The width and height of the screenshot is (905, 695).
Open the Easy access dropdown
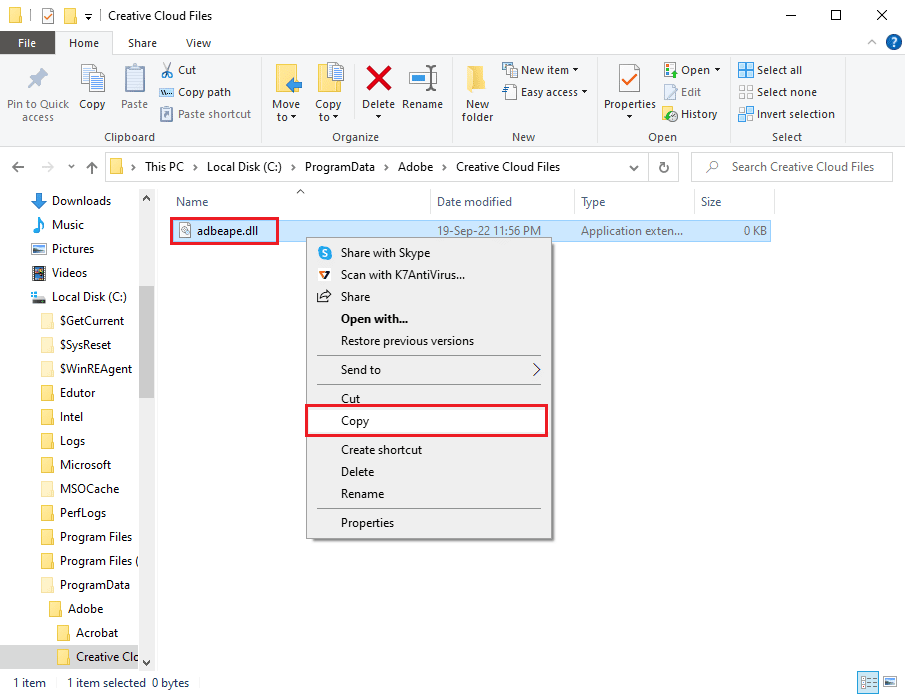(x=545, y=92)
